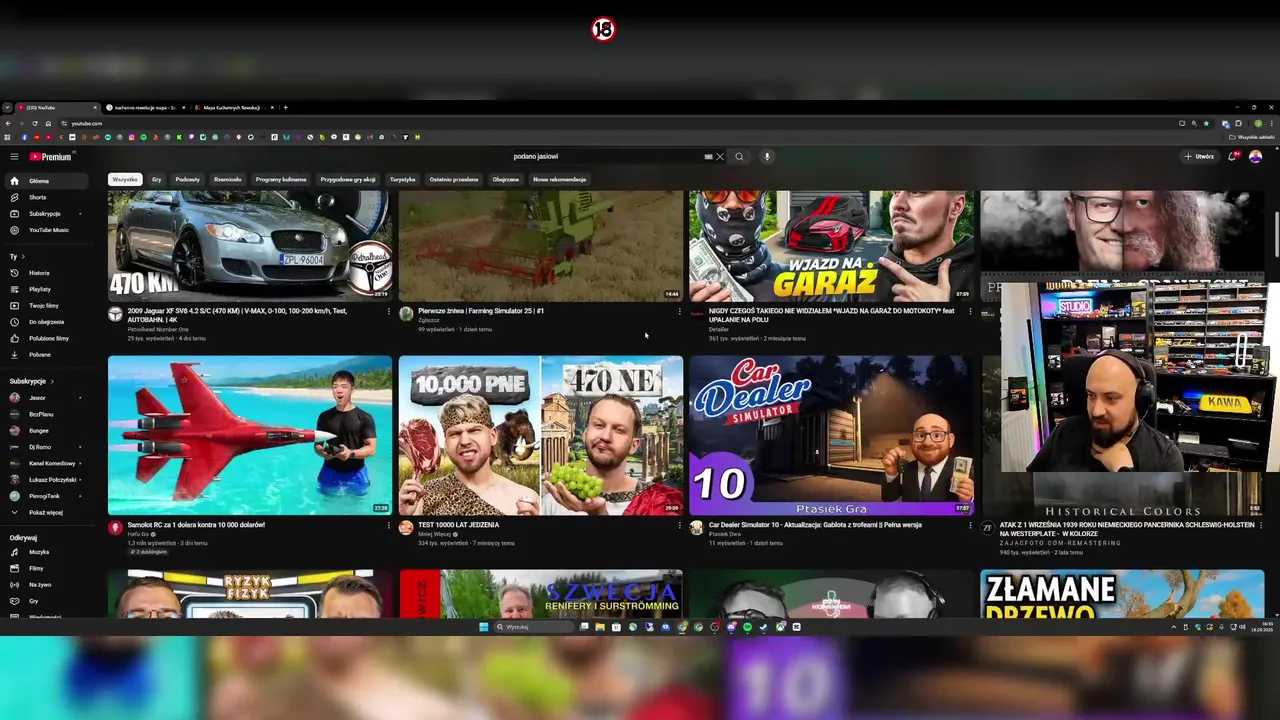Click the Utwórz create button
This screenshot has width=1280, height=720.
[1199, 156]
